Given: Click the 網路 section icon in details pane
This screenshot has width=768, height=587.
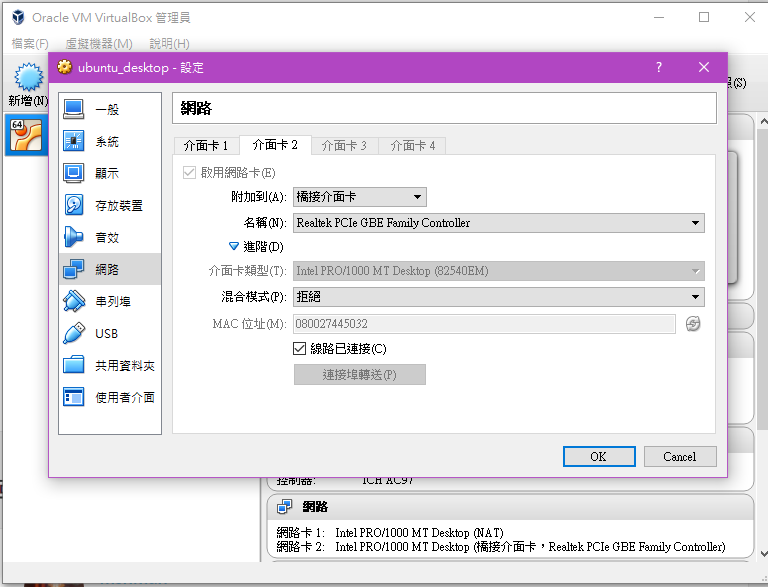Looking at the screenshot, I should click(x=284, y=507).
